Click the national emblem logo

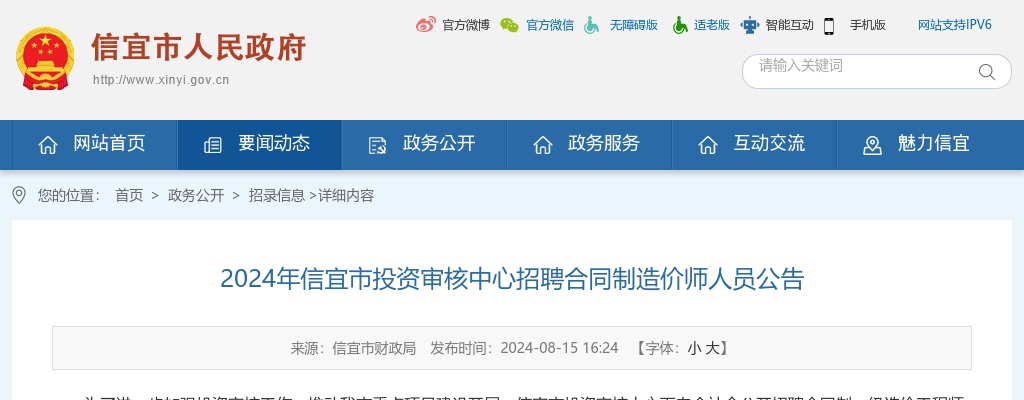(45, 58)
